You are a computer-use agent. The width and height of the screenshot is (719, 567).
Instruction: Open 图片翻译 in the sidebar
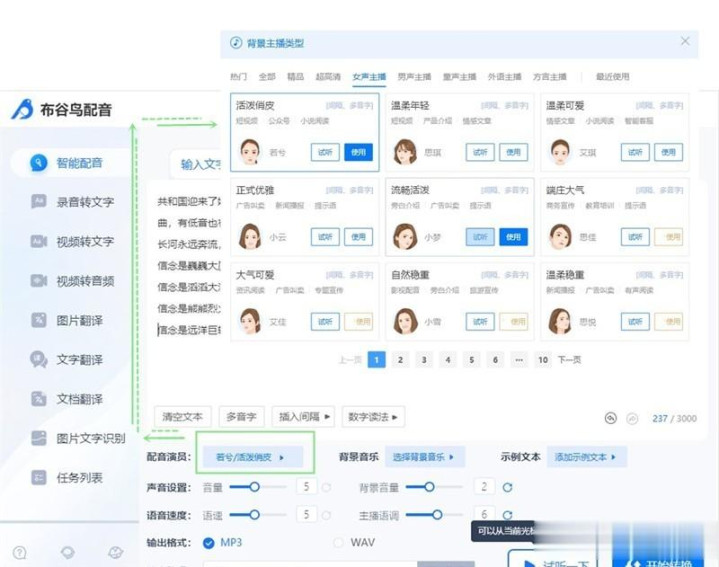(x=67, y=320)
